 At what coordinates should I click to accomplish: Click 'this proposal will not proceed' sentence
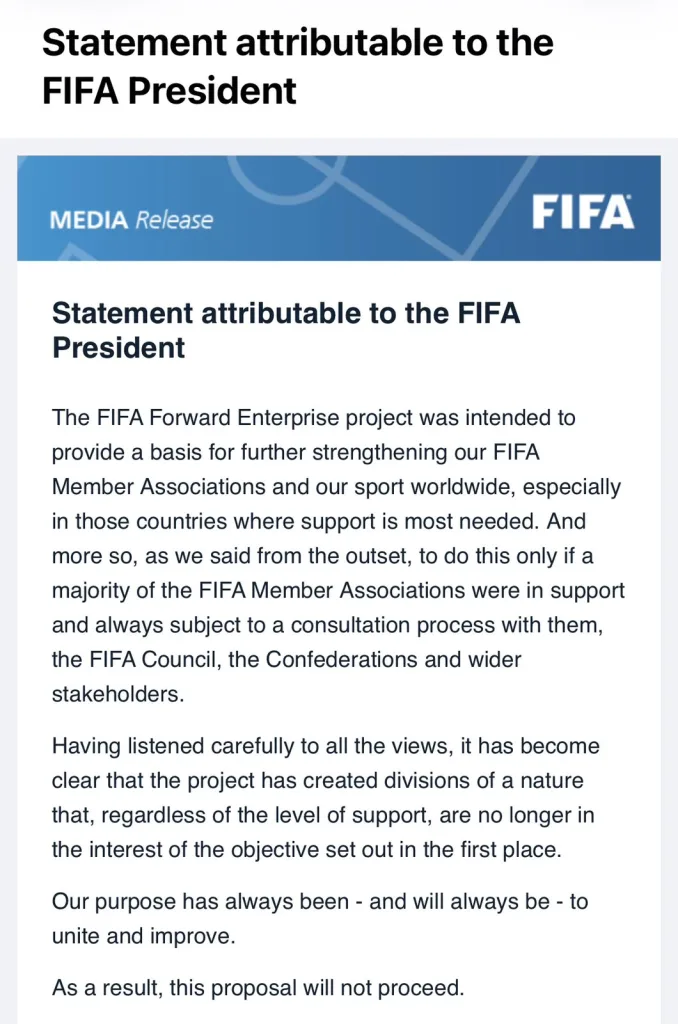(317, 987)
